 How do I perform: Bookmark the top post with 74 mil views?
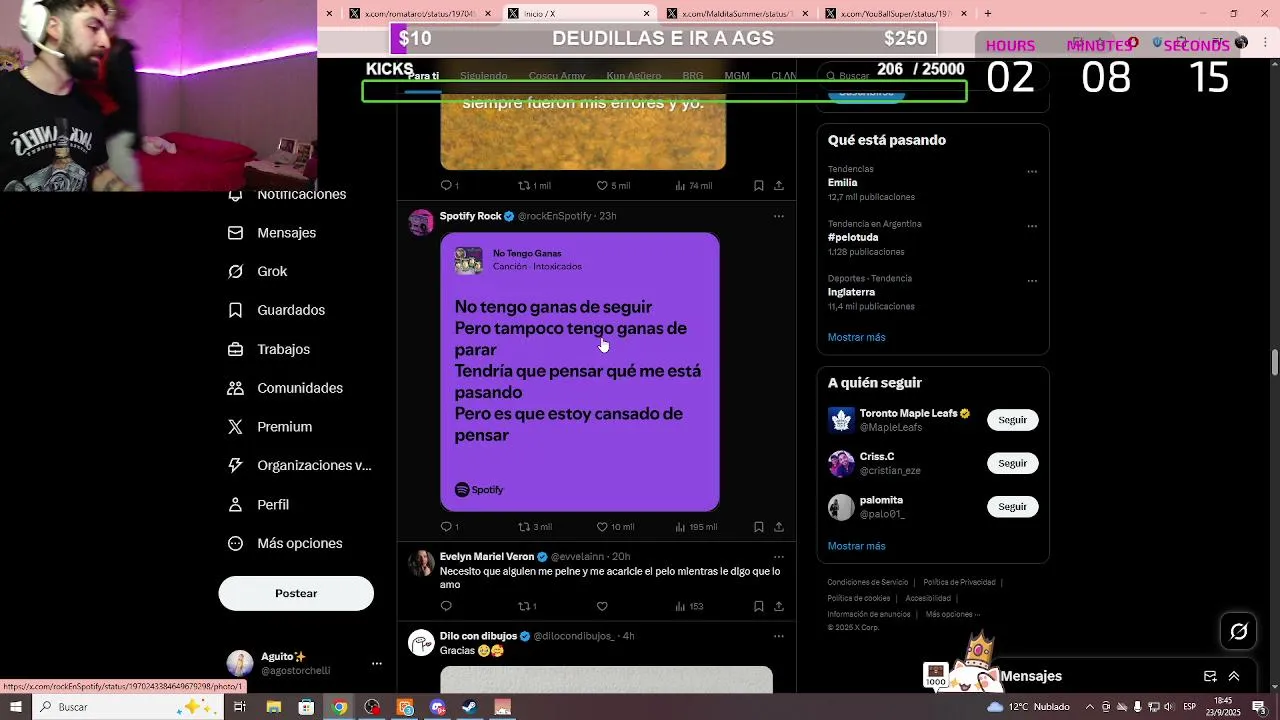tap(759, 186)
